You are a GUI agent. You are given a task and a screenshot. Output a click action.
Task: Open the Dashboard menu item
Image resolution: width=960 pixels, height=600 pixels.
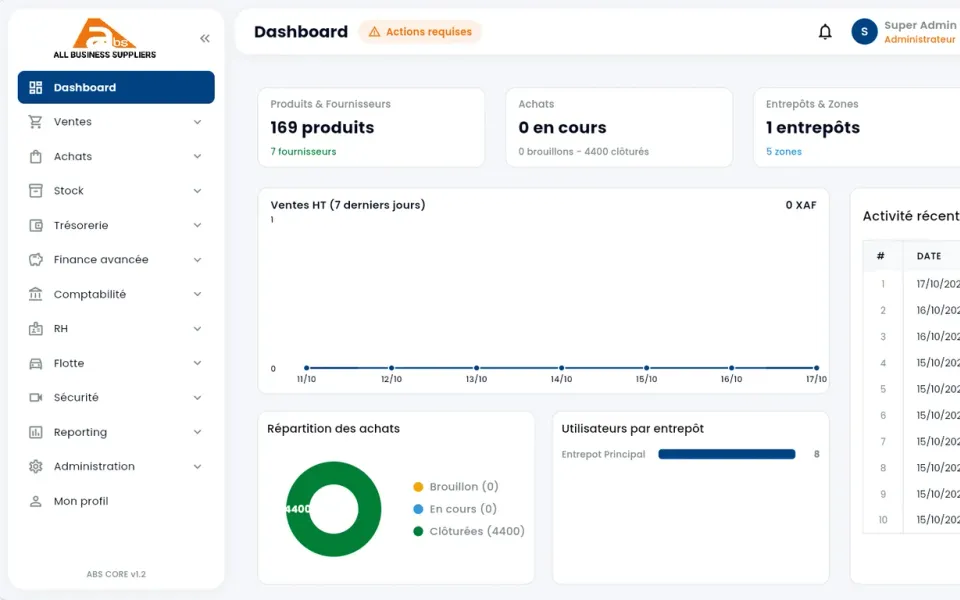(x=116, y=88)
